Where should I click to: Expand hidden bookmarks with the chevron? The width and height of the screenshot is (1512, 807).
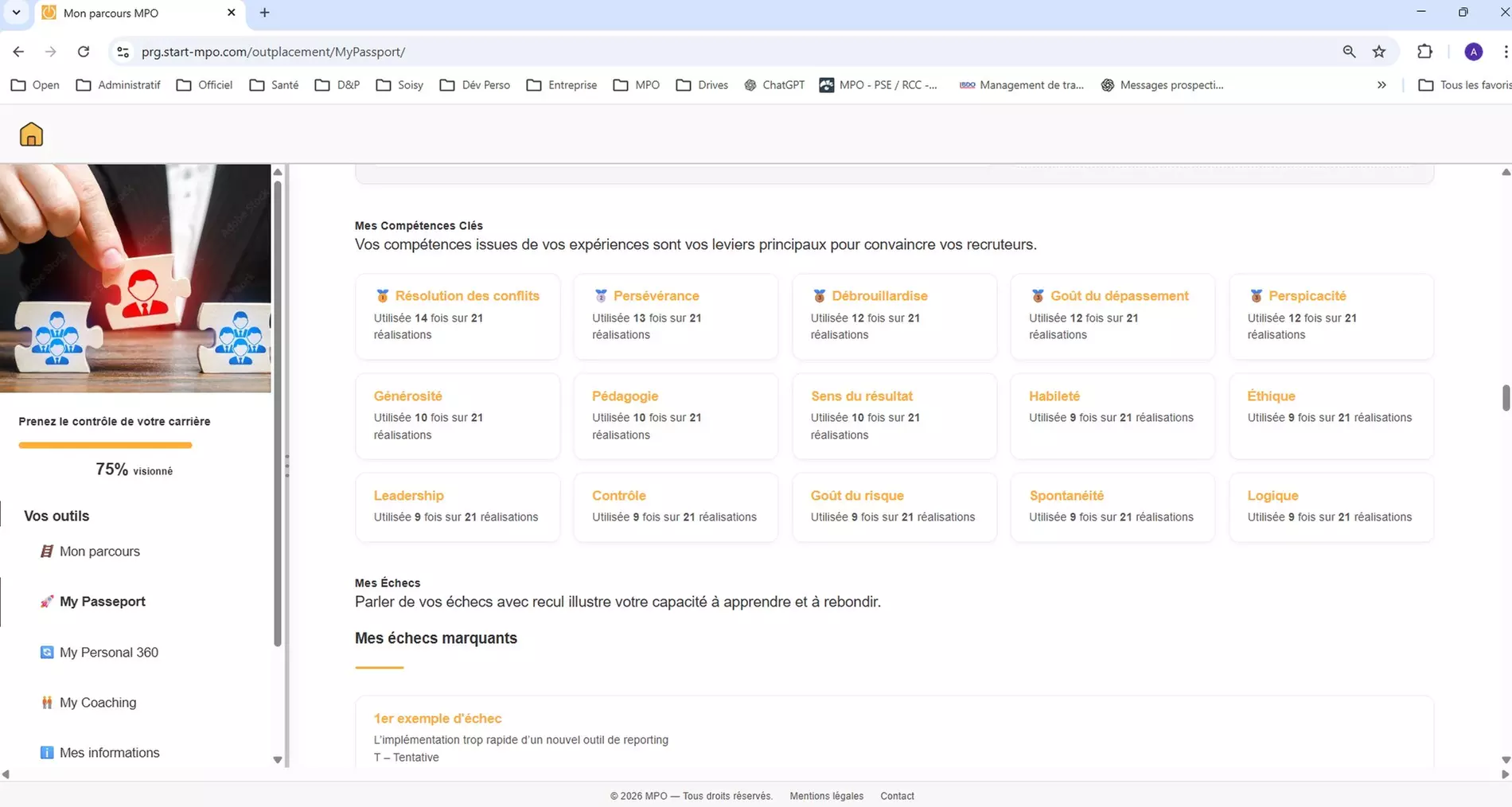point(1382,84)
